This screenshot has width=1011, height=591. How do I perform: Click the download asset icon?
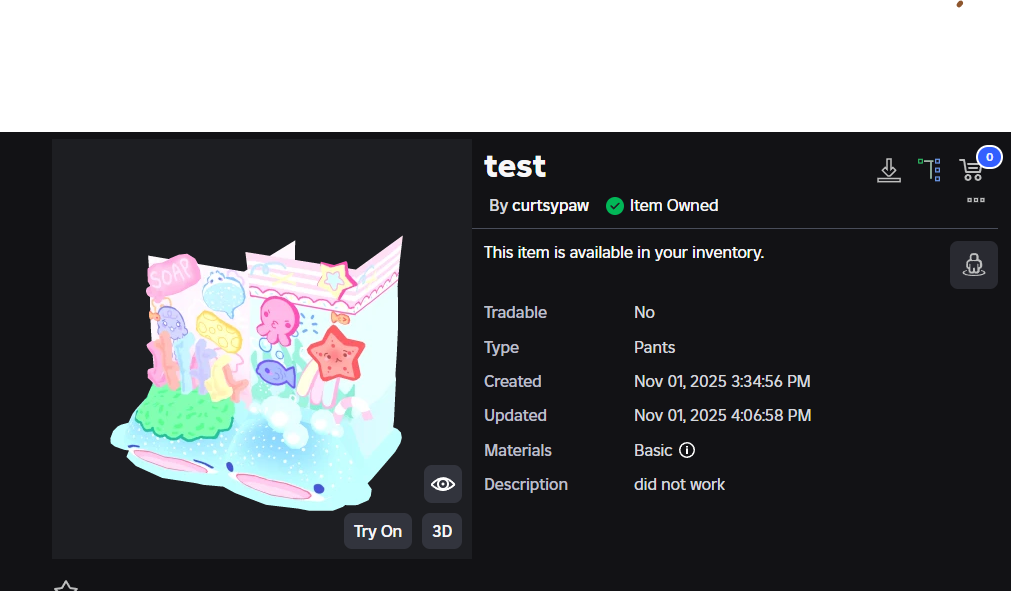coord(888,170)
